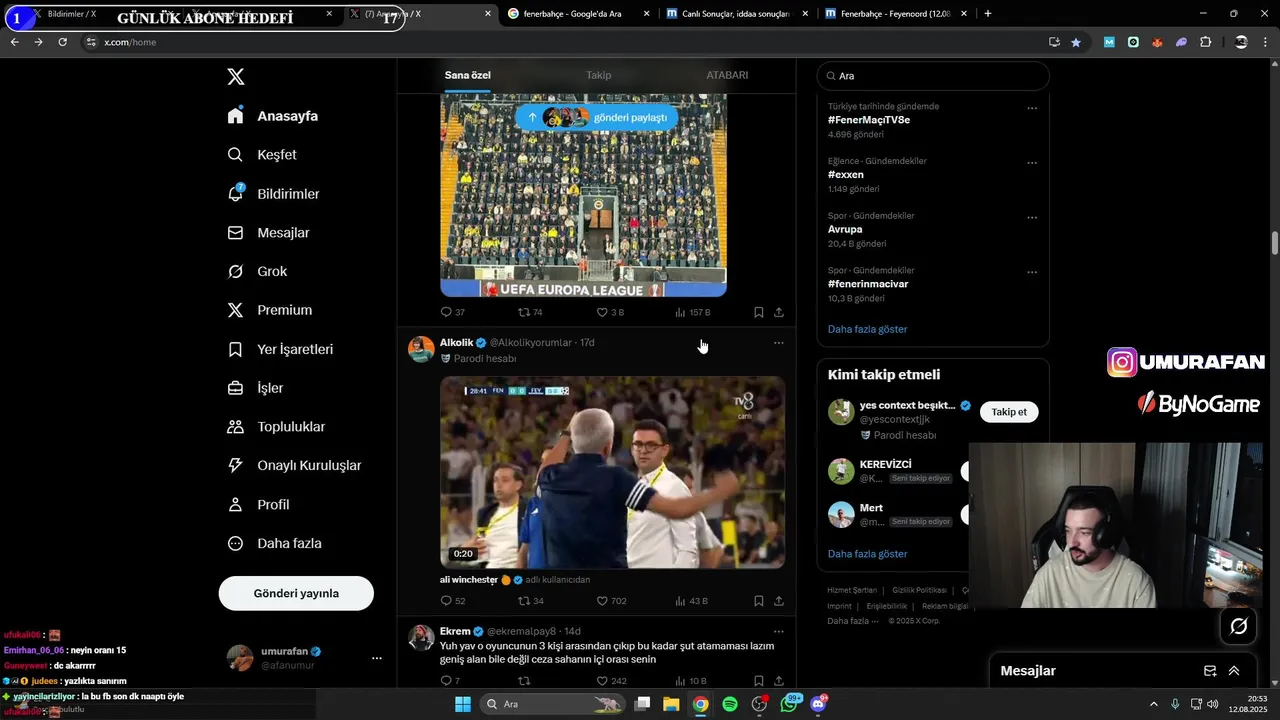1280x720 pixels.
Task: Reply to Alkolik's post
Action: click(x=453, y=601)
